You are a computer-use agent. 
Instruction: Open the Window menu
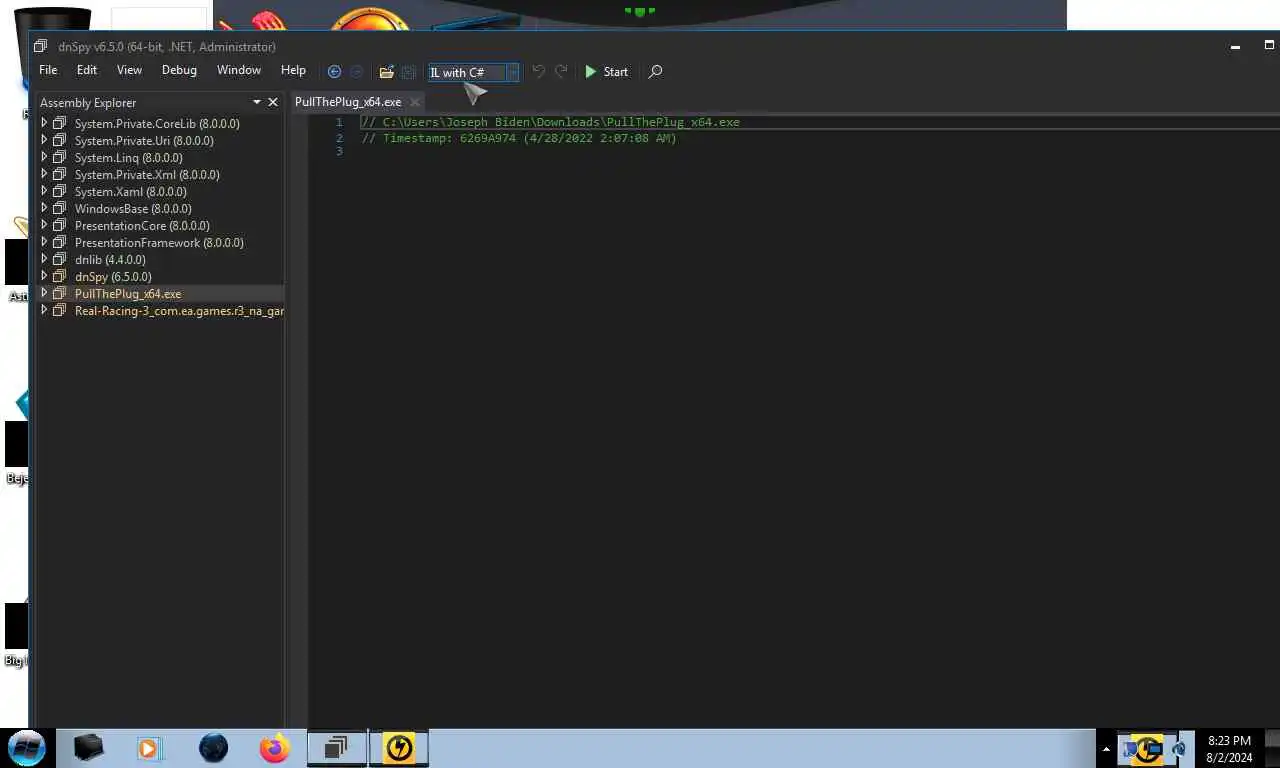pyautogui.click(x=239, y=70)
